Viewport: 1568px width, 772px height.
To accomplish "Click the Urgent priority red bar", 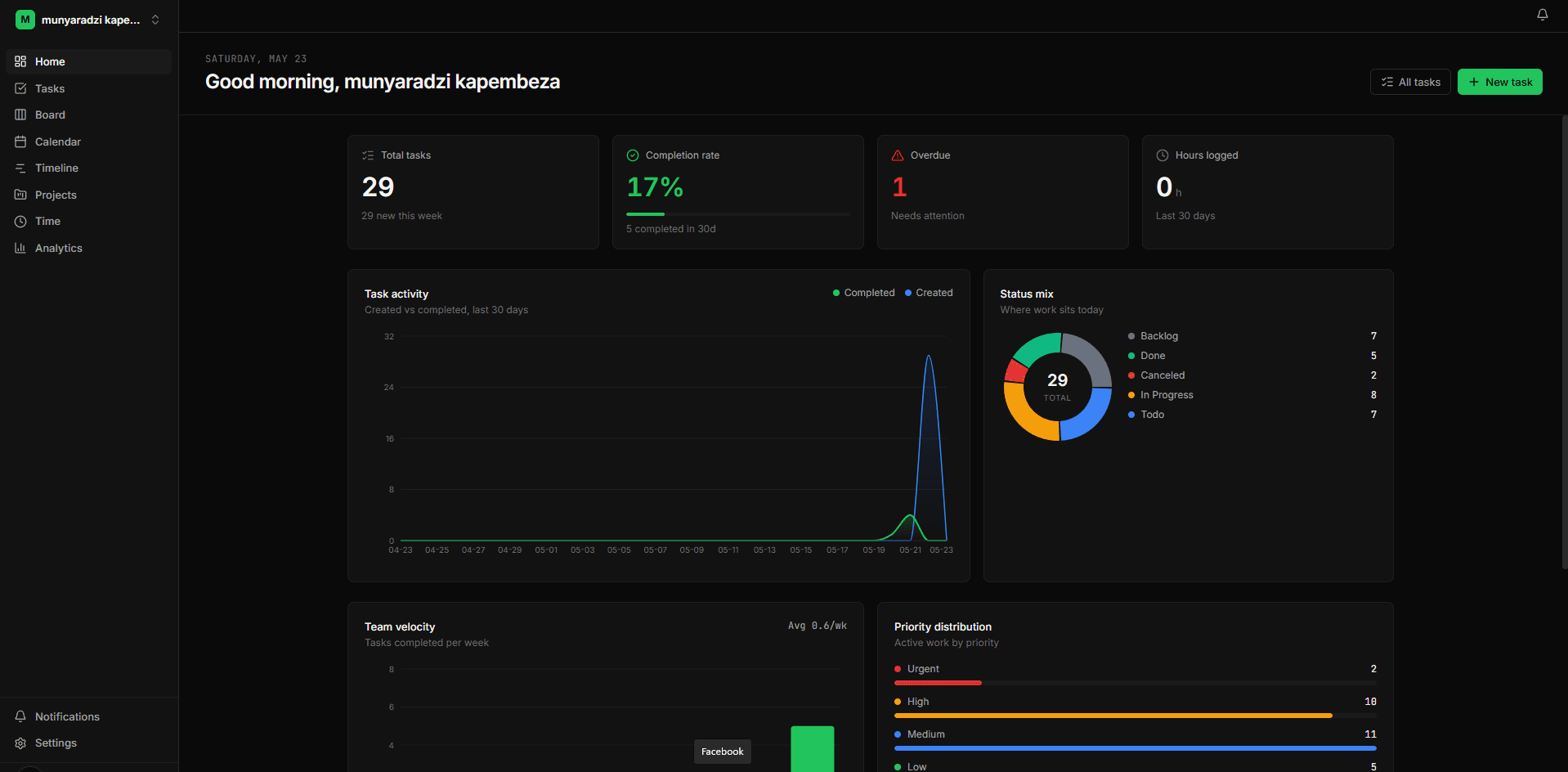I will click(938, 683).
